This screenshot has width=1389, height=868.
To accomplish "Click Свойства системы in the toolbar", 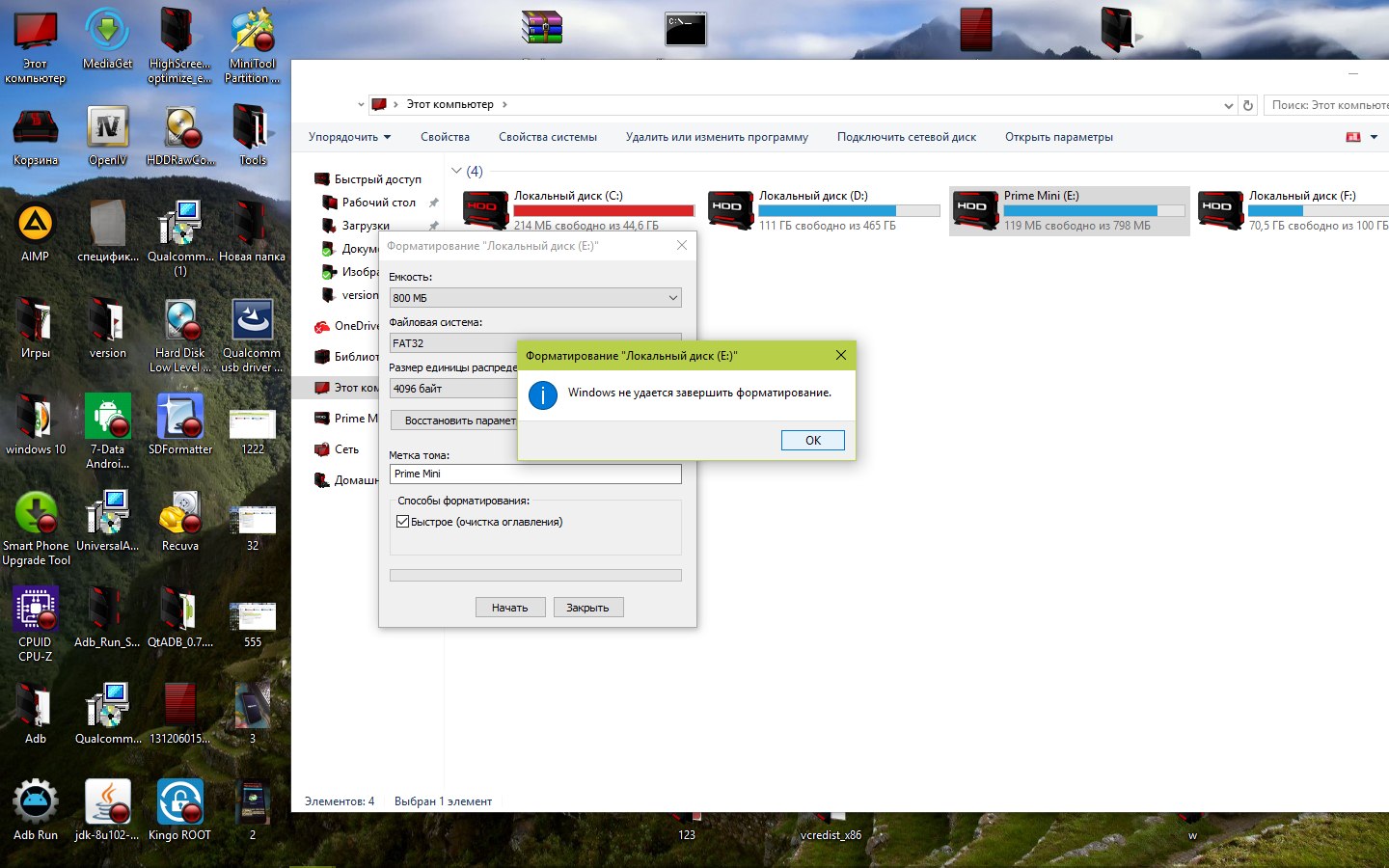I will (547, 137).
